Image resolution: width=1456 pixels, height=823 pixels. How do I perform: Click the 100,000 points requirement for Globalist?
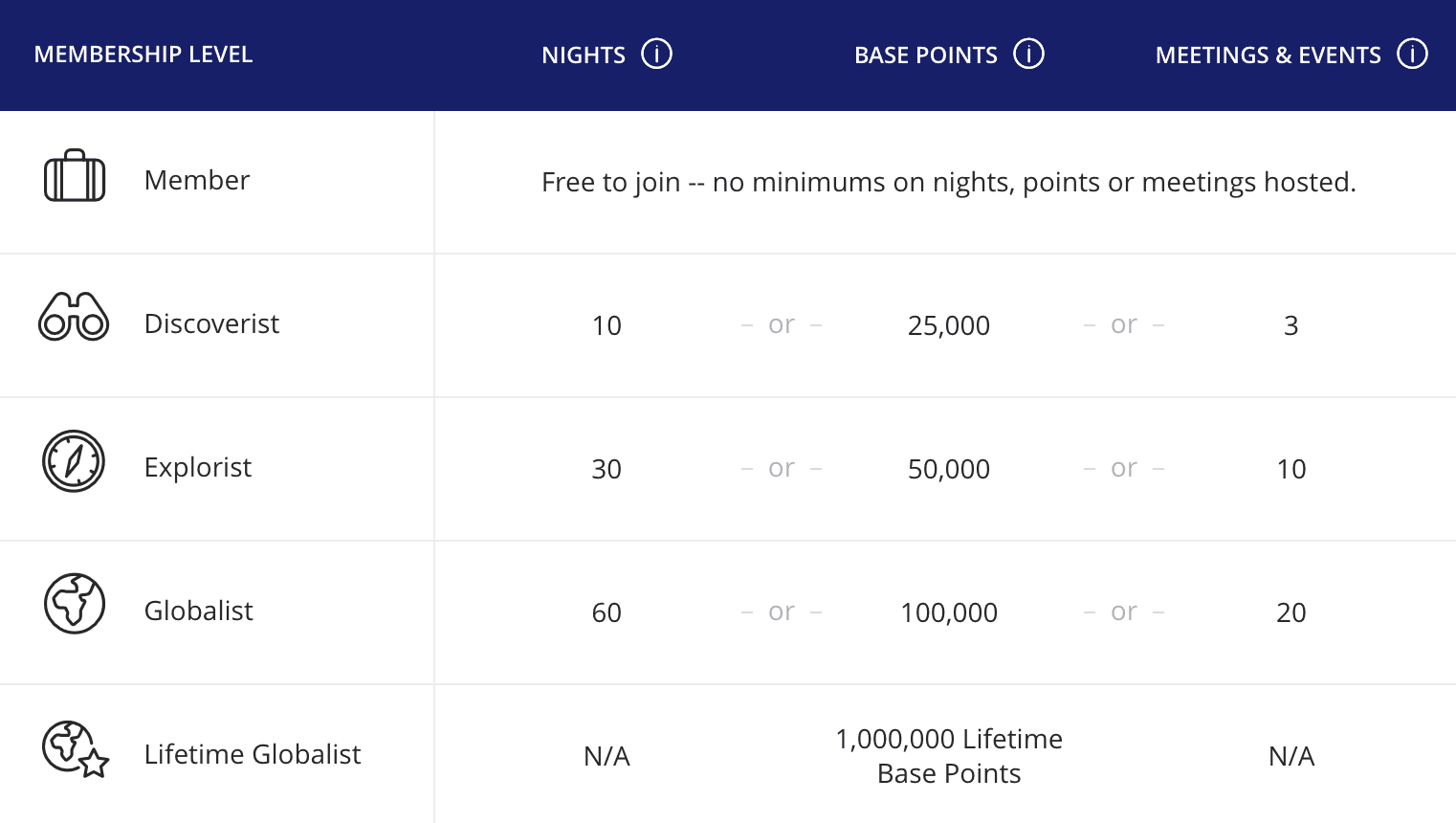click(x=948, y=612)
